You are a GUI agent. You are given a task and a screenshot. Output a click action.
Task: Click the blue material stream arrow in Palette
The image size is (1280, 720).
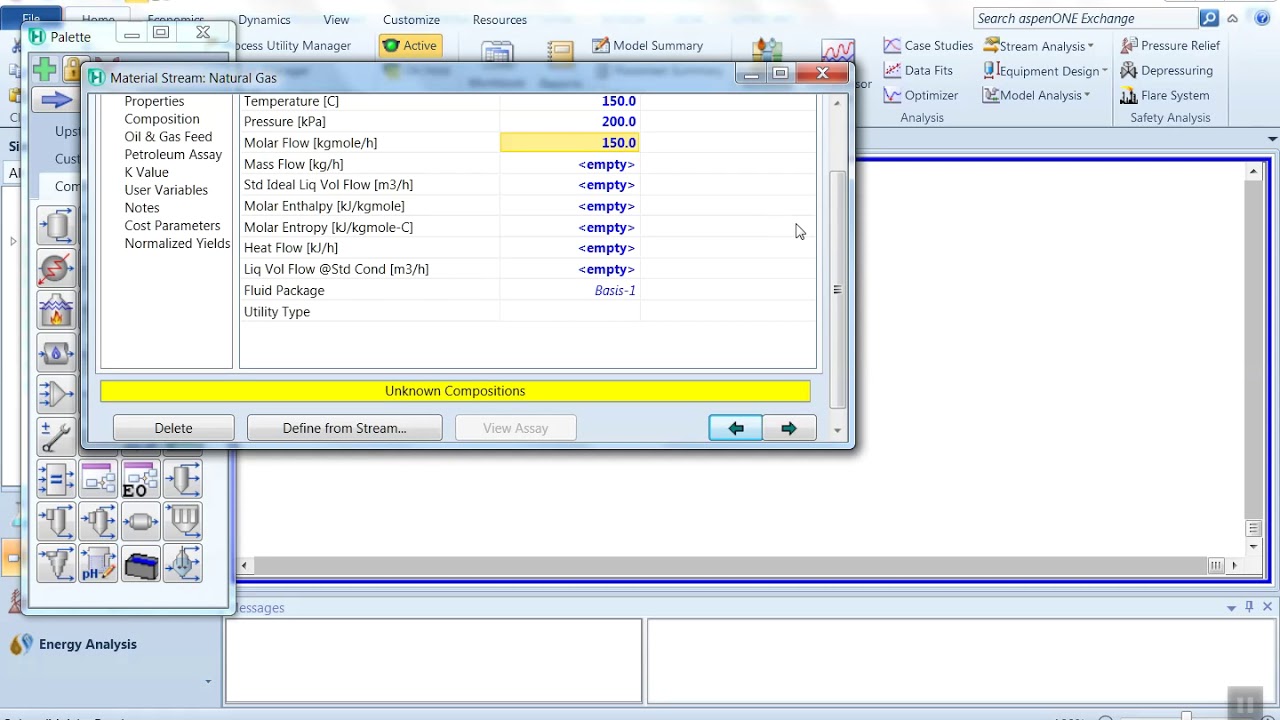[x=56, y=99]
